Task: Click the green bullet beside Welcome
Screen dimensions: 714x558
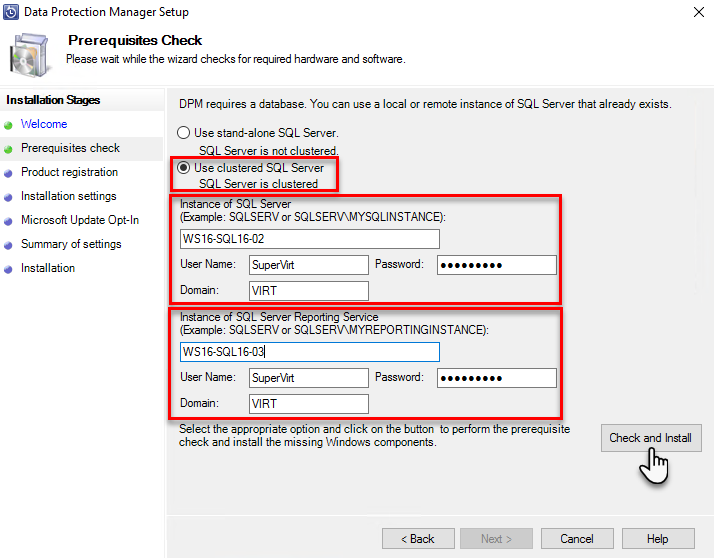Action: click(8, 125)
